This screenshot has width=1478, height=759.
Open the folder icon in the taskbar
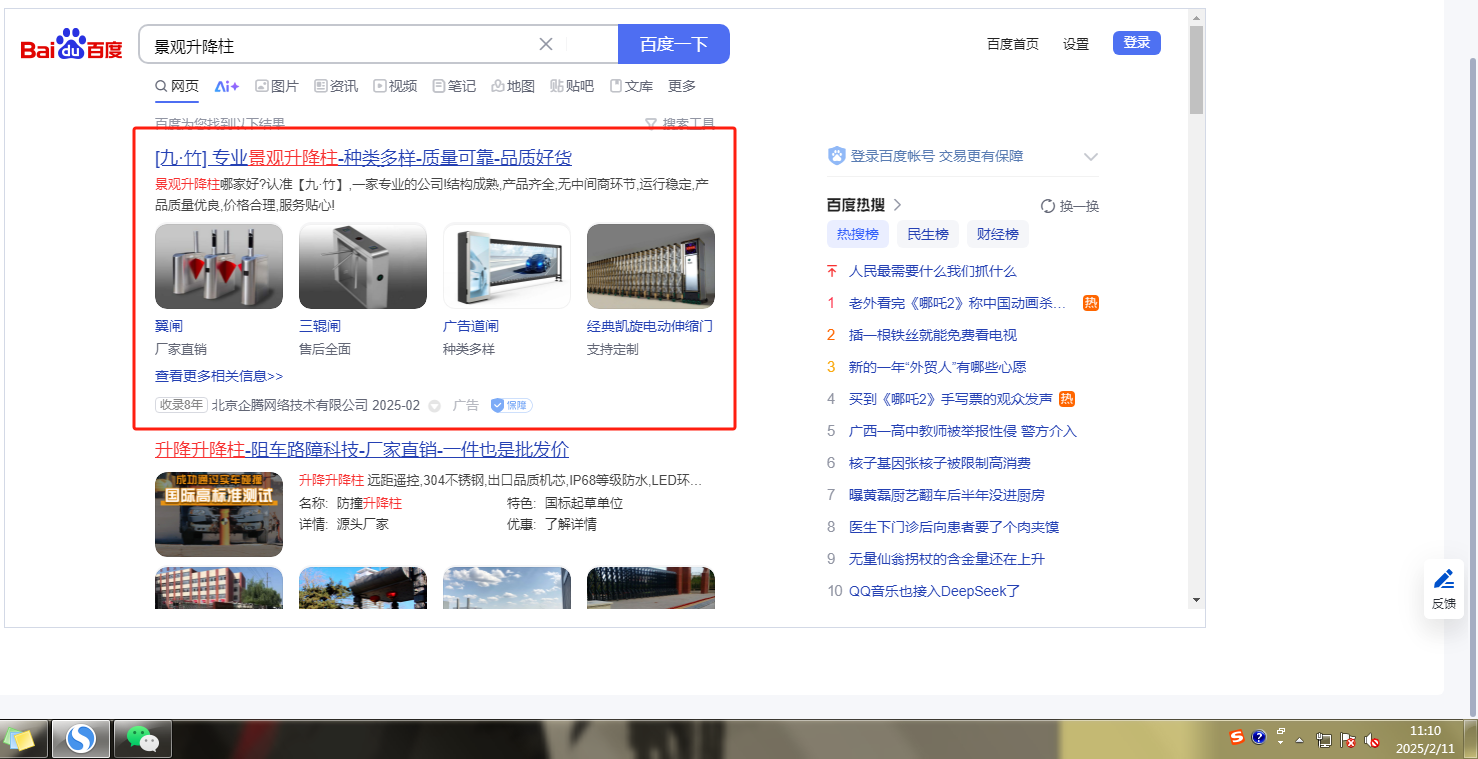[x=20, y=739]
